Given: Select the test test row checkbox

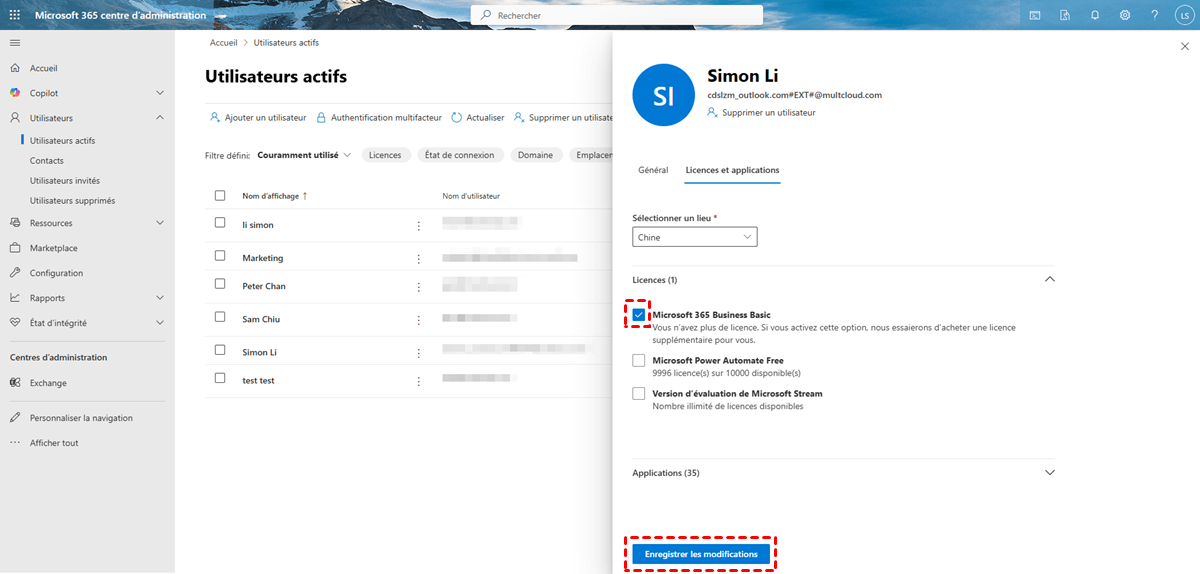Looking at the screenshot, I should click(x=220, y=378).
